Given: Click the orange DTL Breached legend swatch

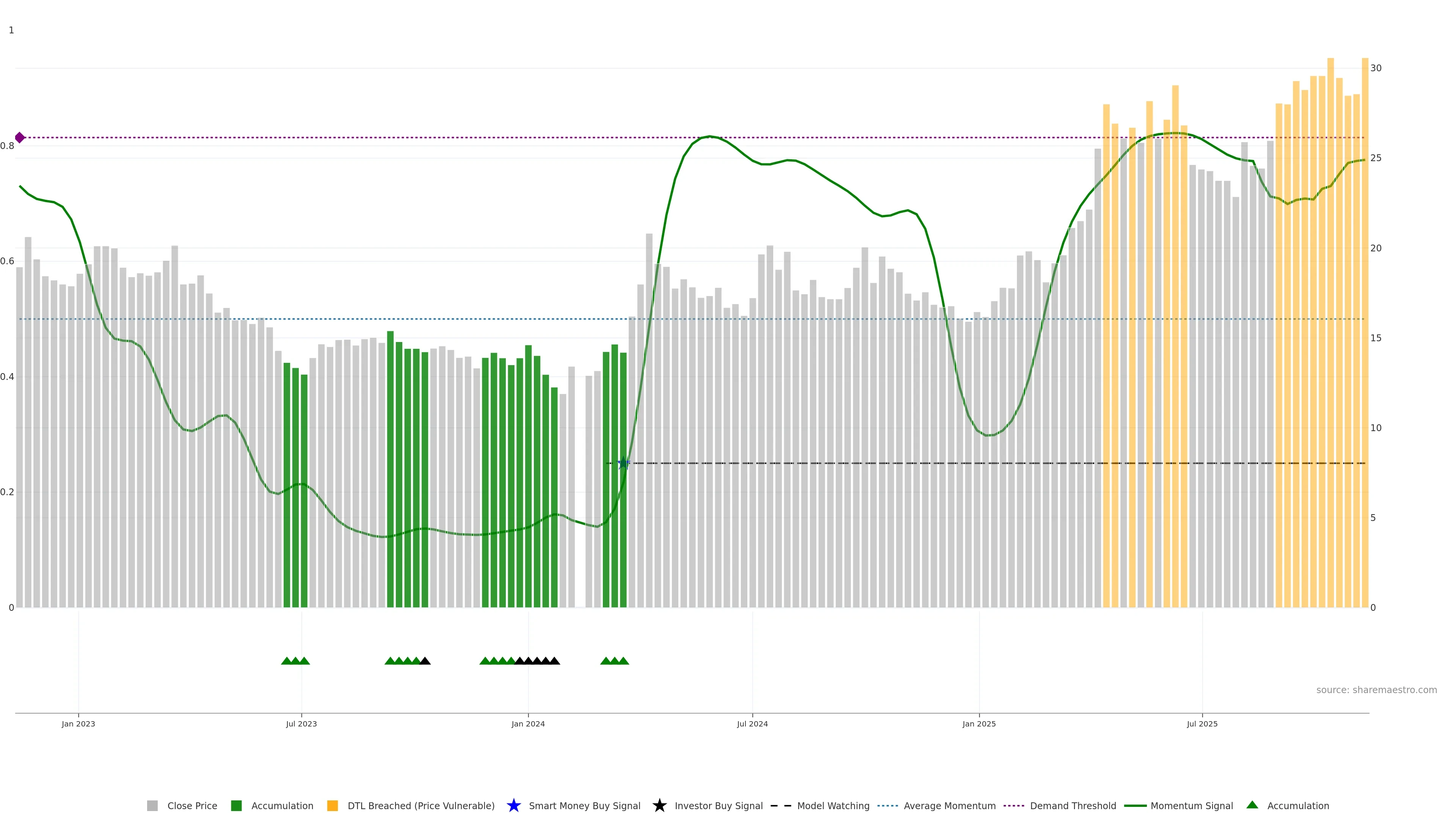Looking at the screenshot, I should tap(333, 805).
